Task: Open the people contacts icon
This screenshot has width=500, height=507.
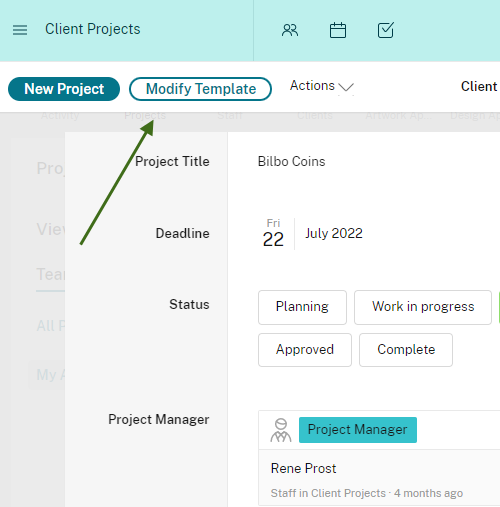Action: coord(290,30)
